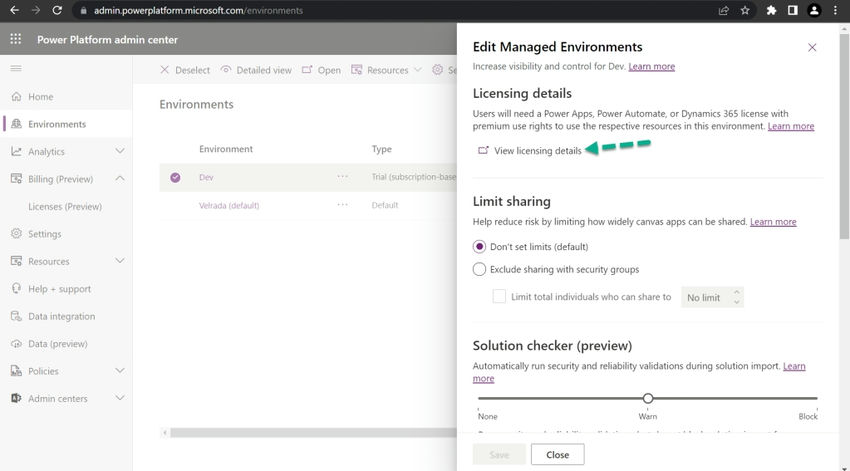Click the Help + support headset icon

click(17, 289)
